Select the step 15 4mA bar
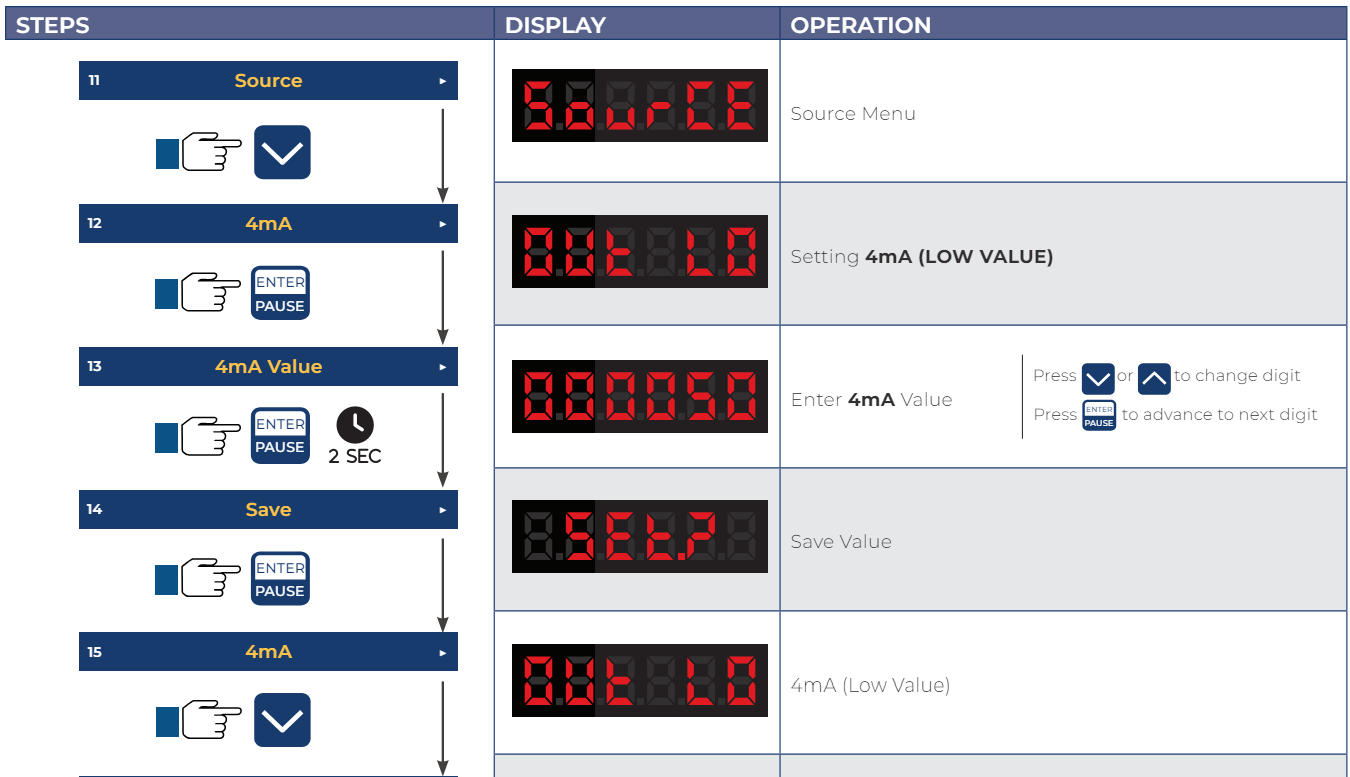 (x=268, y=651)
